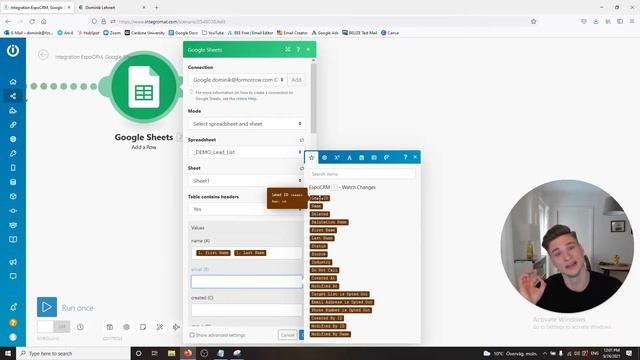
Task: Insert the Status mapping pill
Action: click(x=318, y=246)
